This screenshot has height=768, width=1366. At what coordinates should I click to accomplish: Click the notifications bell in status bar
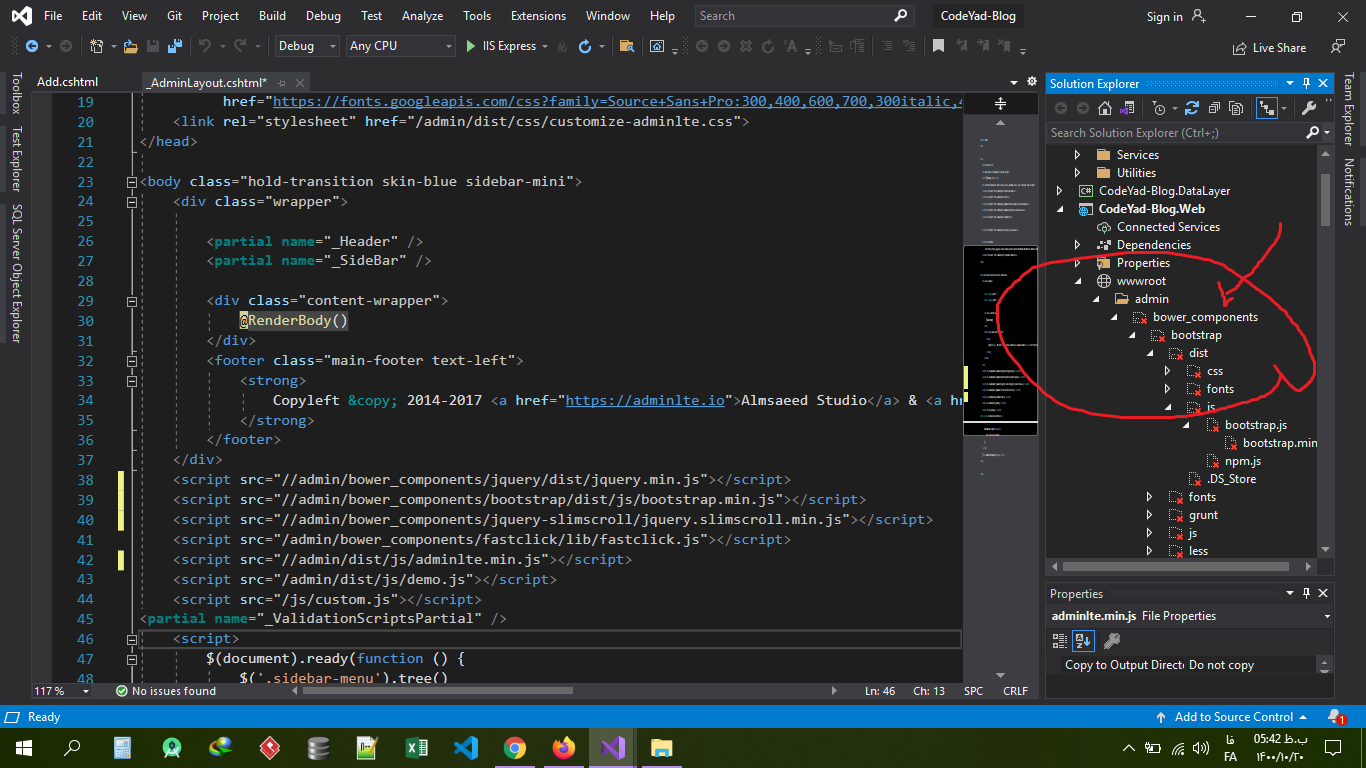click(1336, 716)
